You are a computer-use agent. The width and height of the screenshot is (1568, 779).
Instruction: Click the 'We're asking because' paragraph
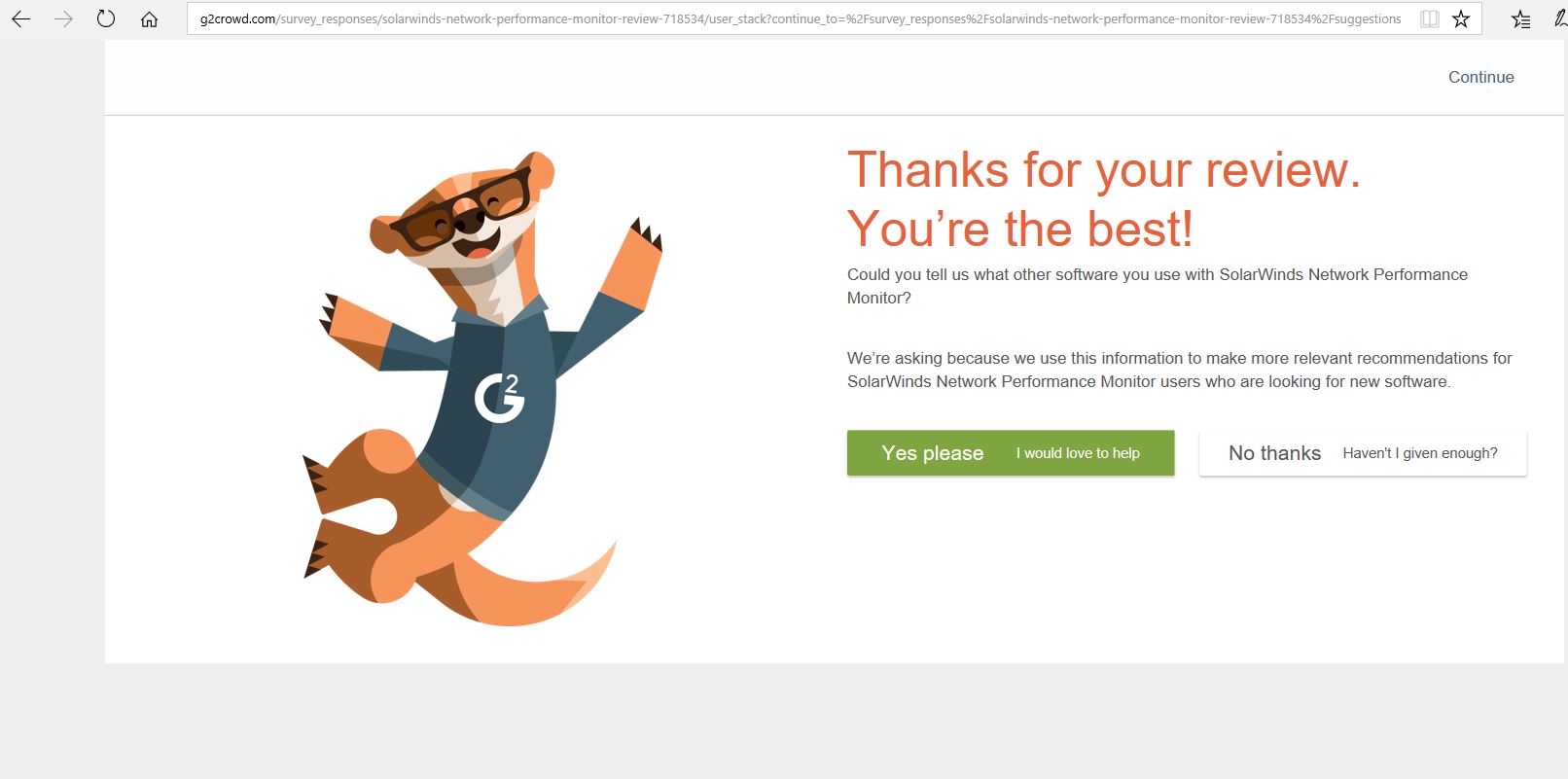(x=1179, y=370)
